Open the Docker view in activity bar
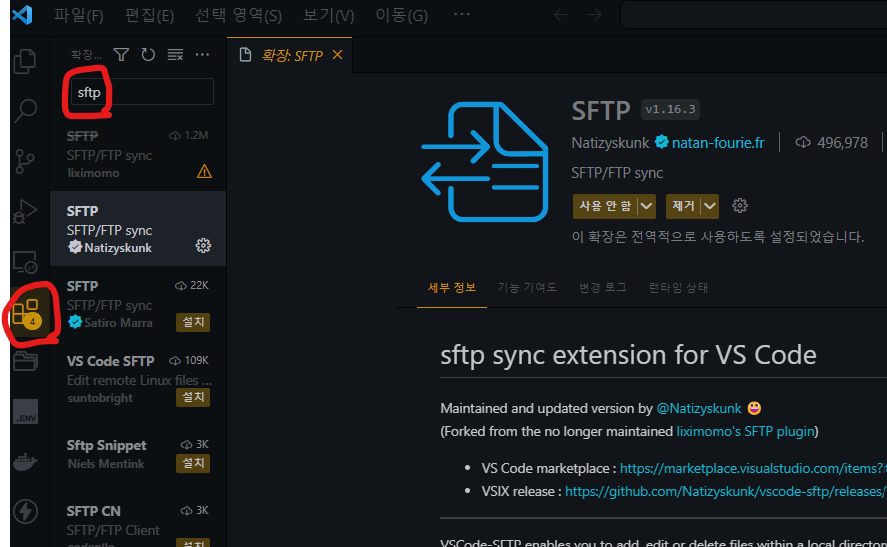The image size is (887, 547). [x=25, y=462]
